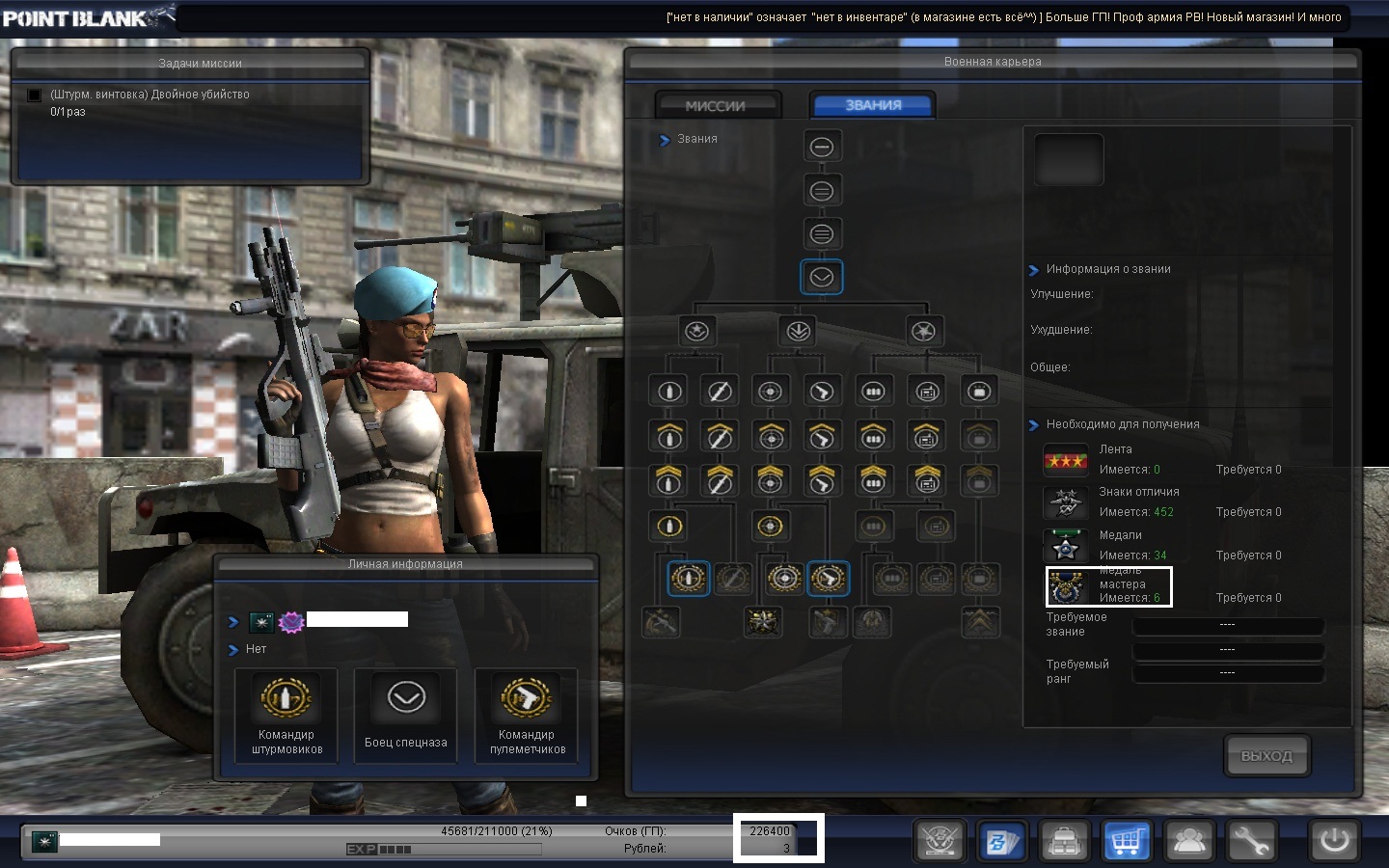The height and width of the screenshot is (868, 1389).
Task: Select the Командир штурмовиков title slot
Action: coord(286,716)
